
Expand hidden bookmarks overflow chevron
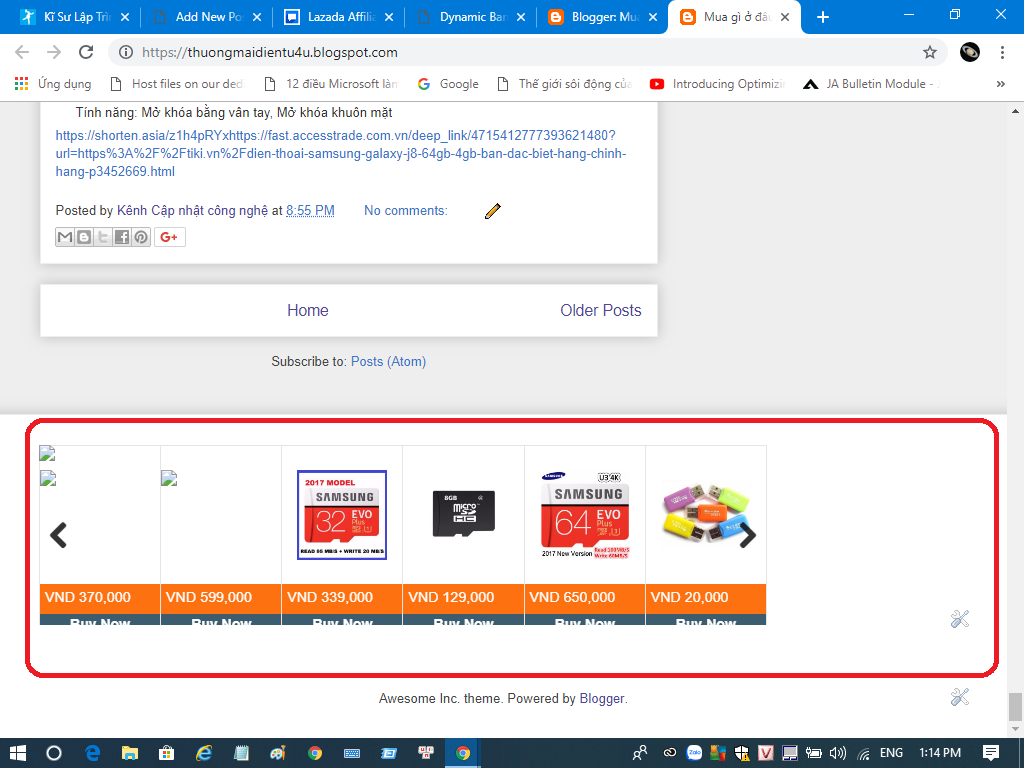[1000, 84]
